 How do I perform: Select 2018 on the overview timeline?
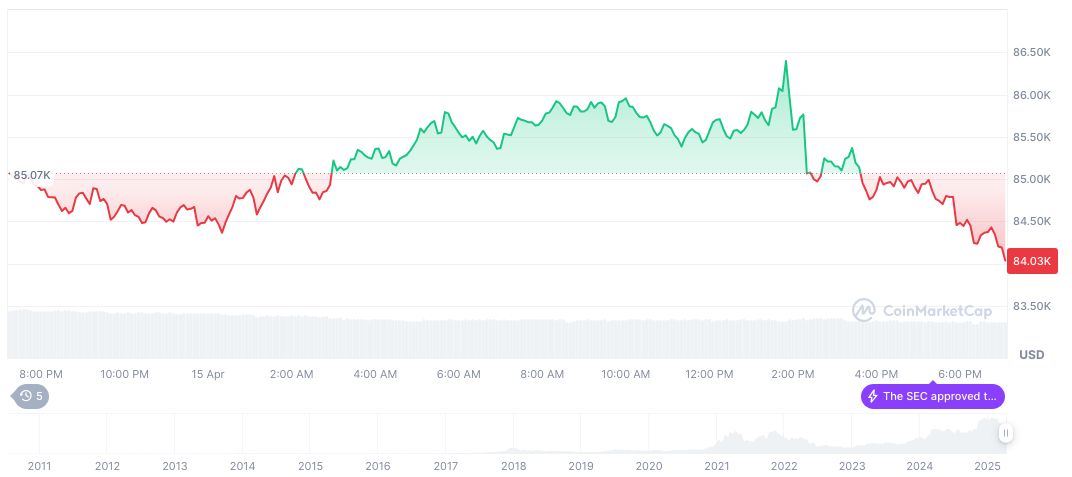(513, 466)
